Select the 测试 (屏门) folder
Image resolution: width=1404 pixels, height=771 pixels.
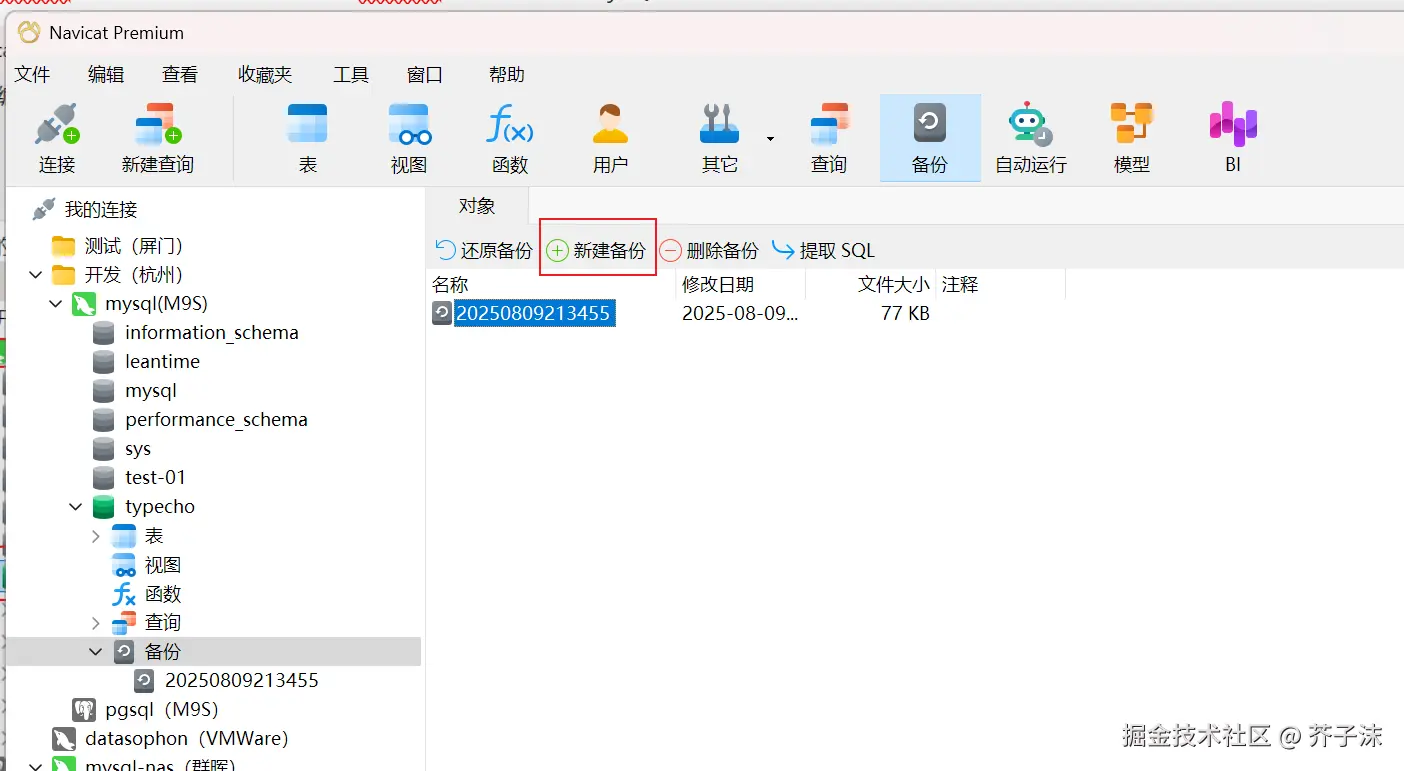pyautogui.click(x=133, y=246)
